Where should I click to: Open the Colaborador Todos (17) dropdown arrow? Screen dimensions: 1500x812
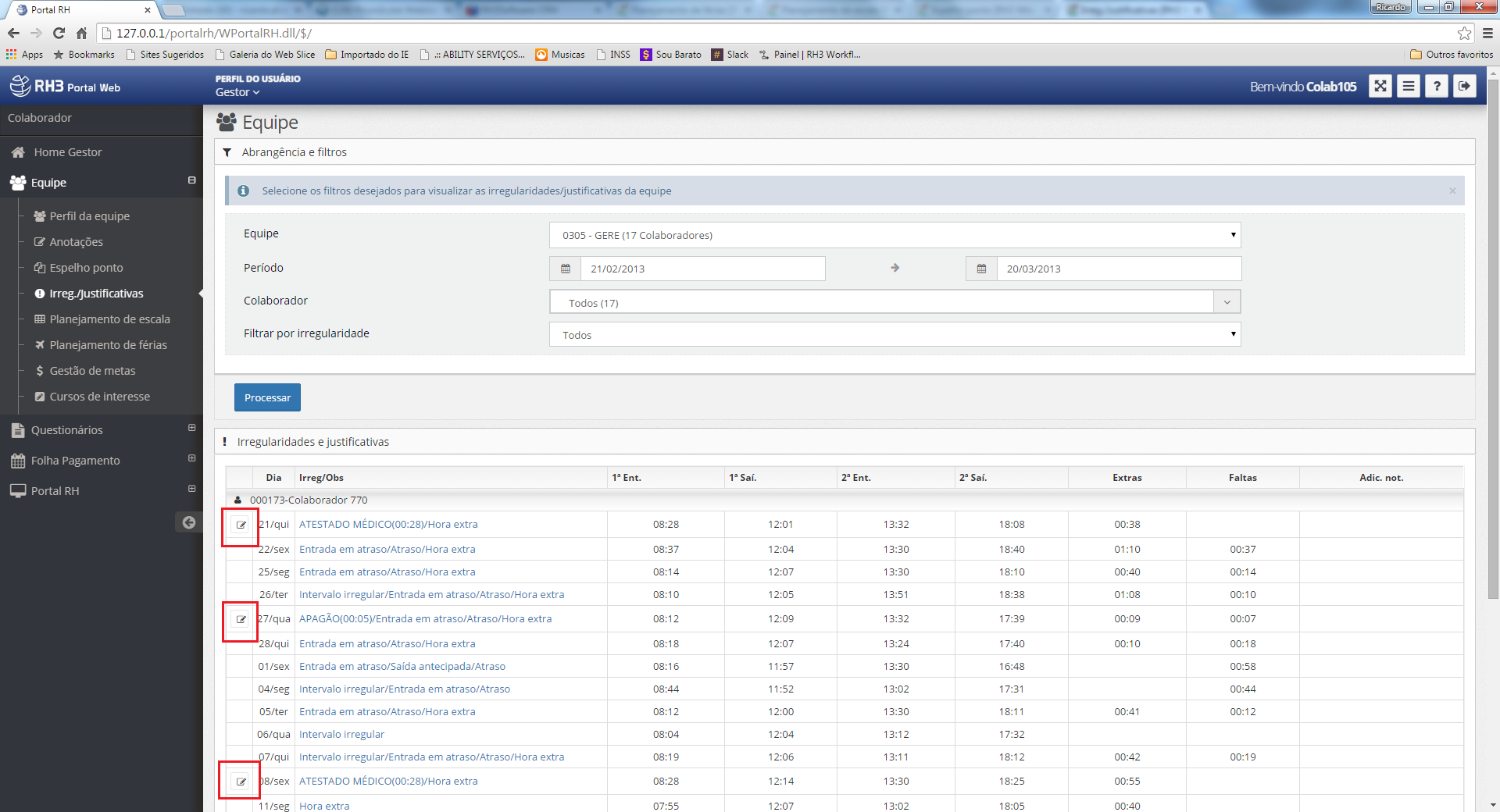tap(1227, 302)
